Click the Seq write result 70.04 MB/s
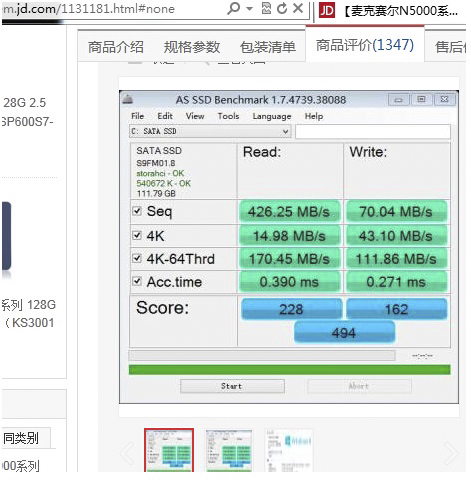Image resolution: width=471 pixels, height=480 pixels. tap(396, 212)
